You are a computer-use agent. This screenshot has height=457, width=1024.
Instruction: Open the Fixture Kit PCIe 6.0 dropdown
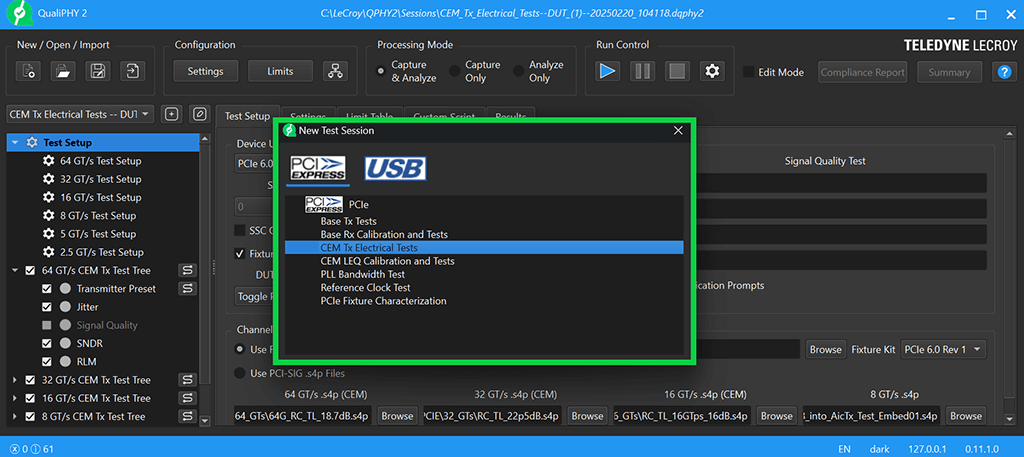pos(943,349)
